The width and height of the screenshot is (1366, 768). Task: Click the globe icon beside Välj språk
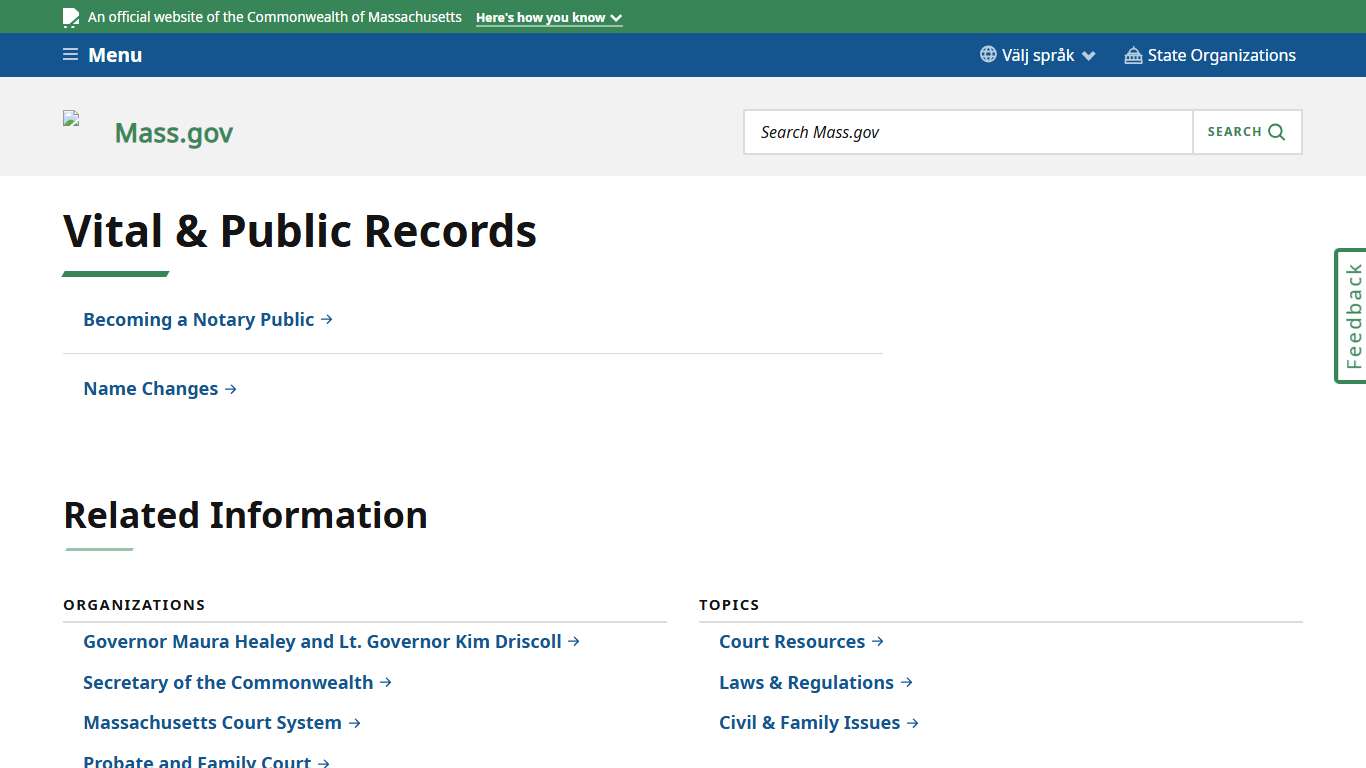pos(987,55)
